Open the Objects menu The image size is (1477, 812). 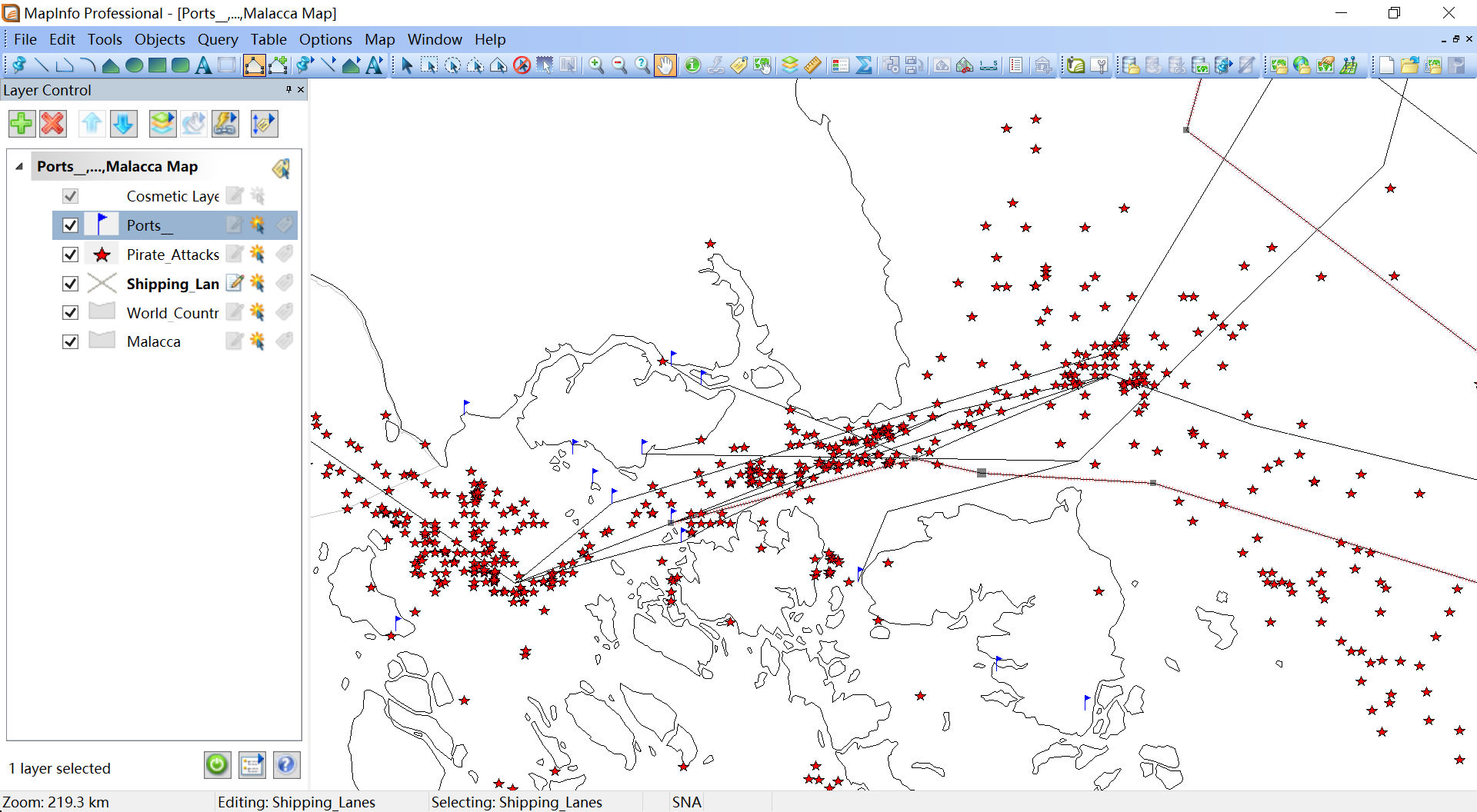coord(160,39)
